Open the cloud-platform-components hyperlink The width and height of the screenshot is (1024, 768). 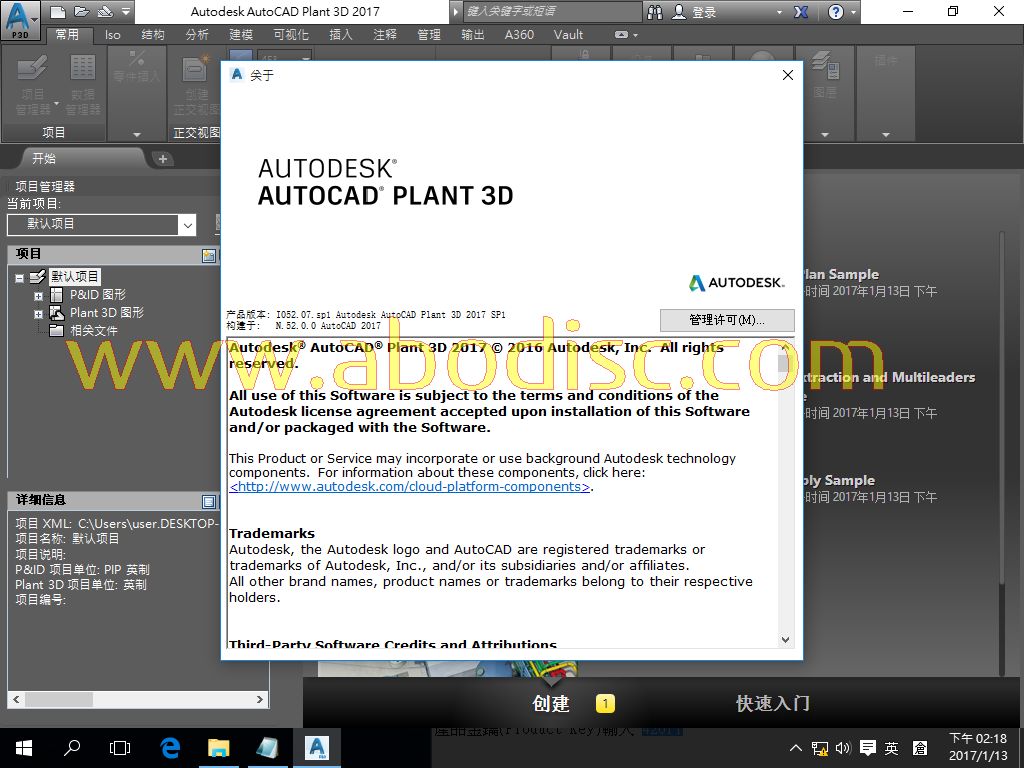point(409,487)
